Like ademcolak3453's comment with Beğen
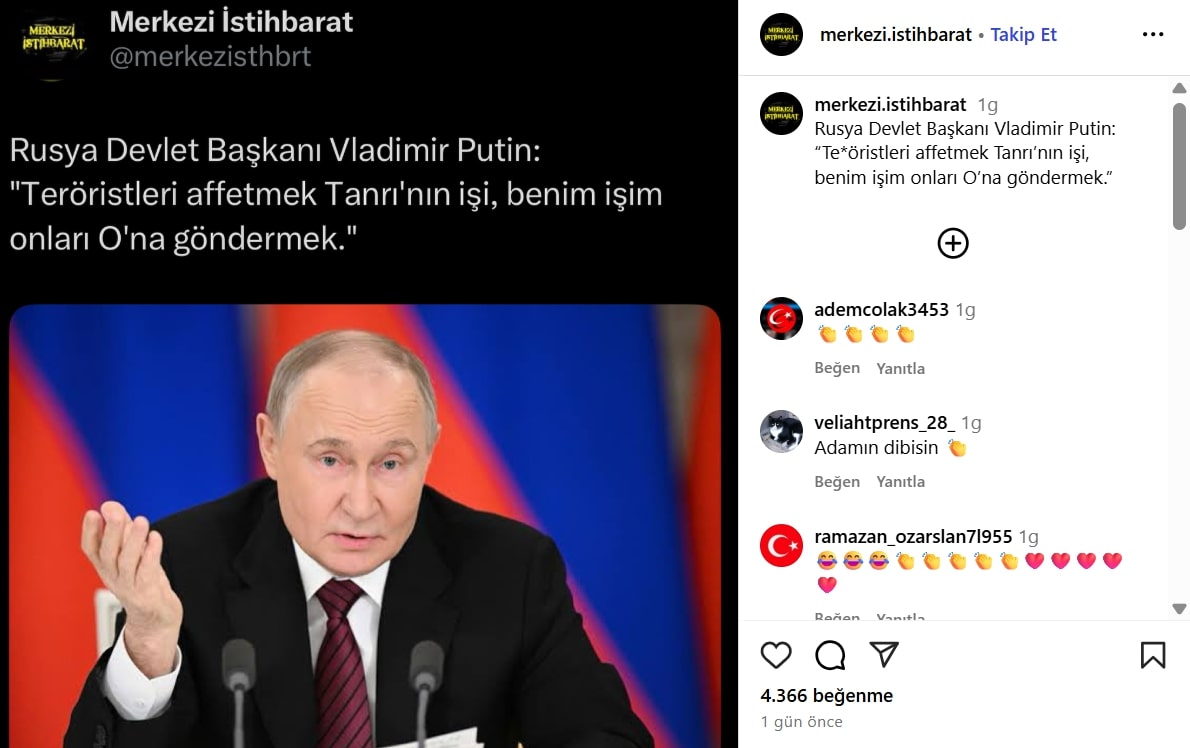Screen dimensions: 1190x748 click(837, 368)
